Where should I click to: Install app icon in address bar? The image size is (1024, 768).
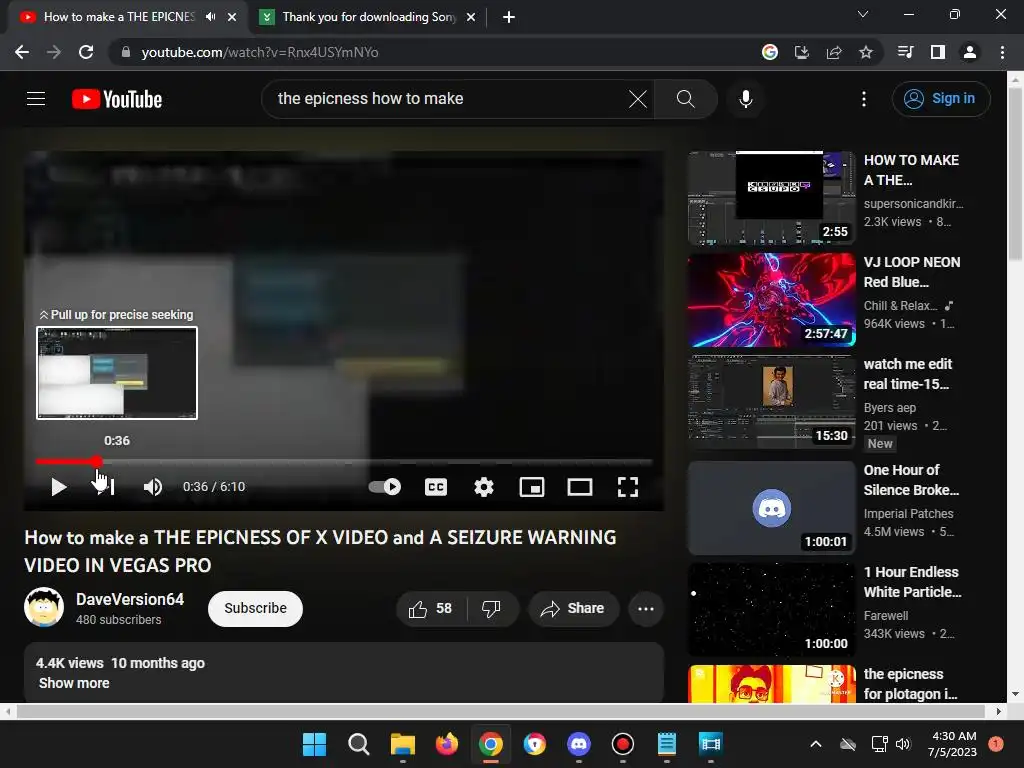pos(801,52)
